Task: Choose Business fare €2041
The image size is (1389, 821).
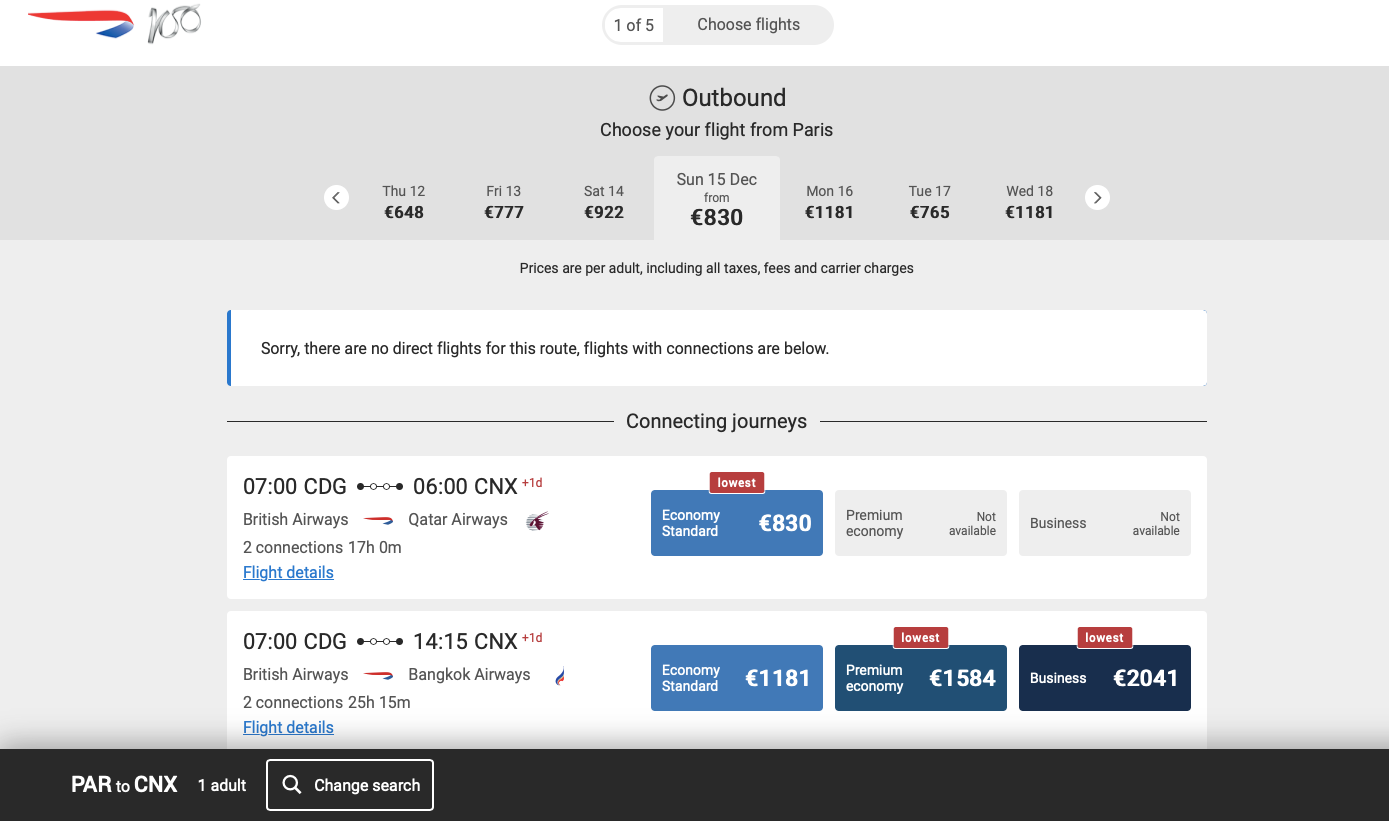Action: coord(1105,678)
